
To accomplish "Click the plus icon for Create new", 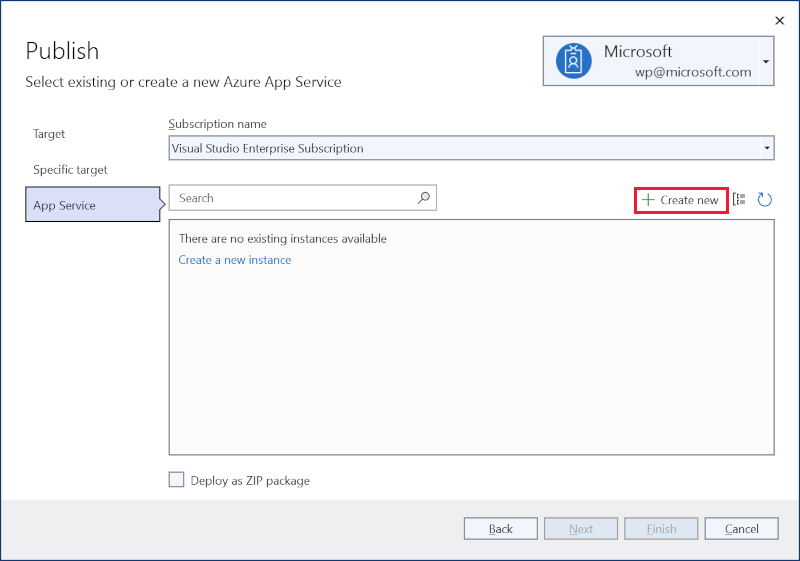I will tap(648, 200).
